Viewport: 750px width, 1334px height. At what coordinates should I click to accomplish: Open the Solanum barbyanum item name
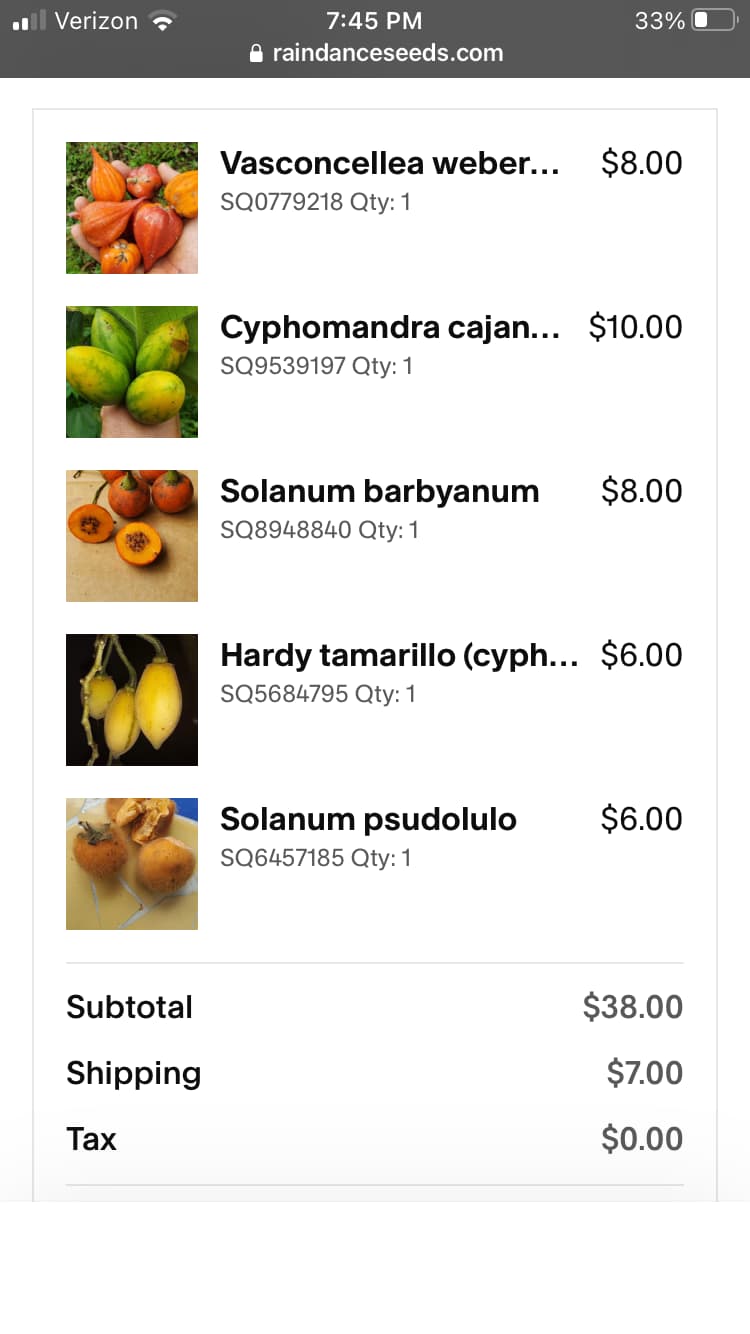click(x=379, y=491)
